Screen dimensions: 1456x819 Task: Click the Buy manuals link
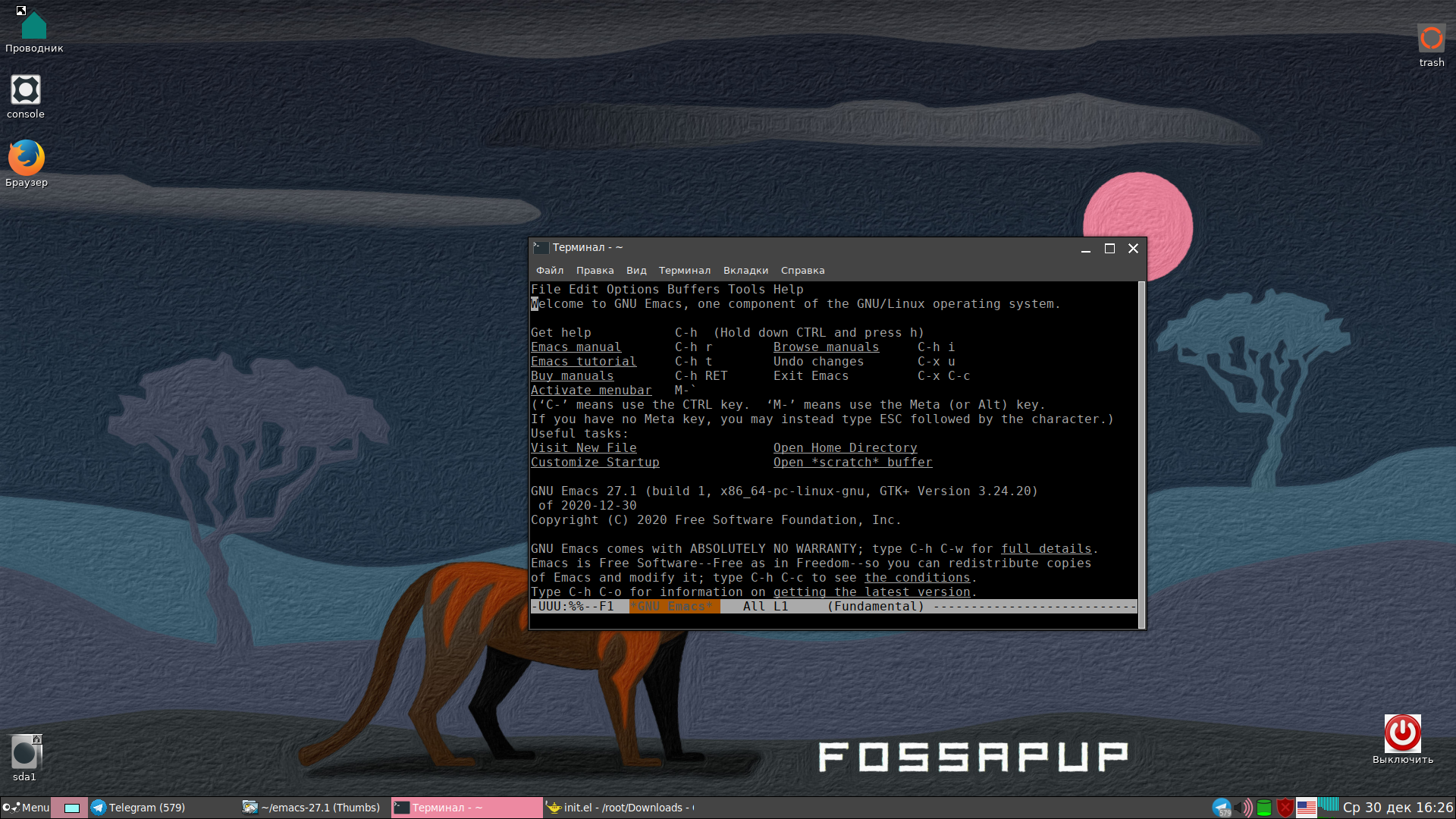[572, 376]
